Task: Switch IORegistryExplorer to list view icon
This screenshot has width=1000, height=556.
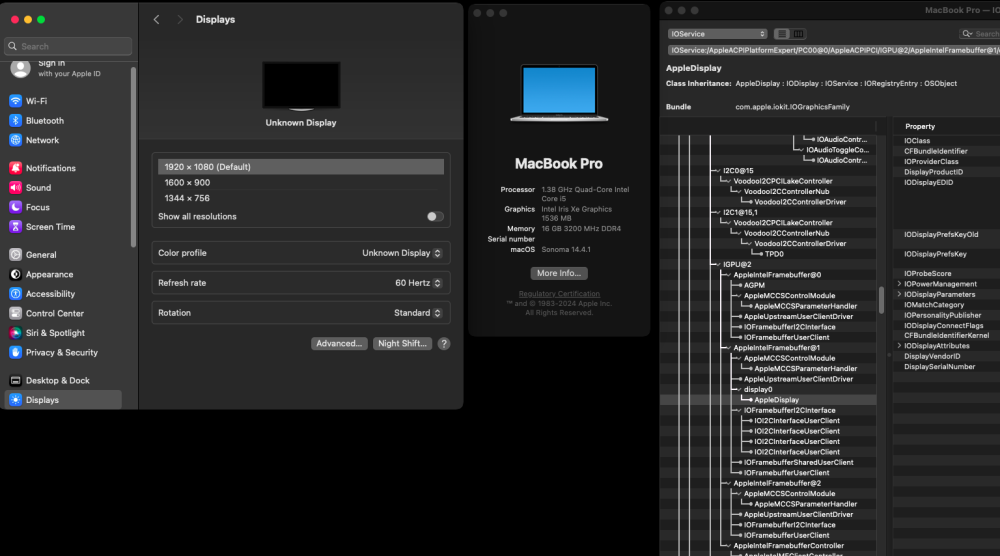Action: (x=782, y=34)
